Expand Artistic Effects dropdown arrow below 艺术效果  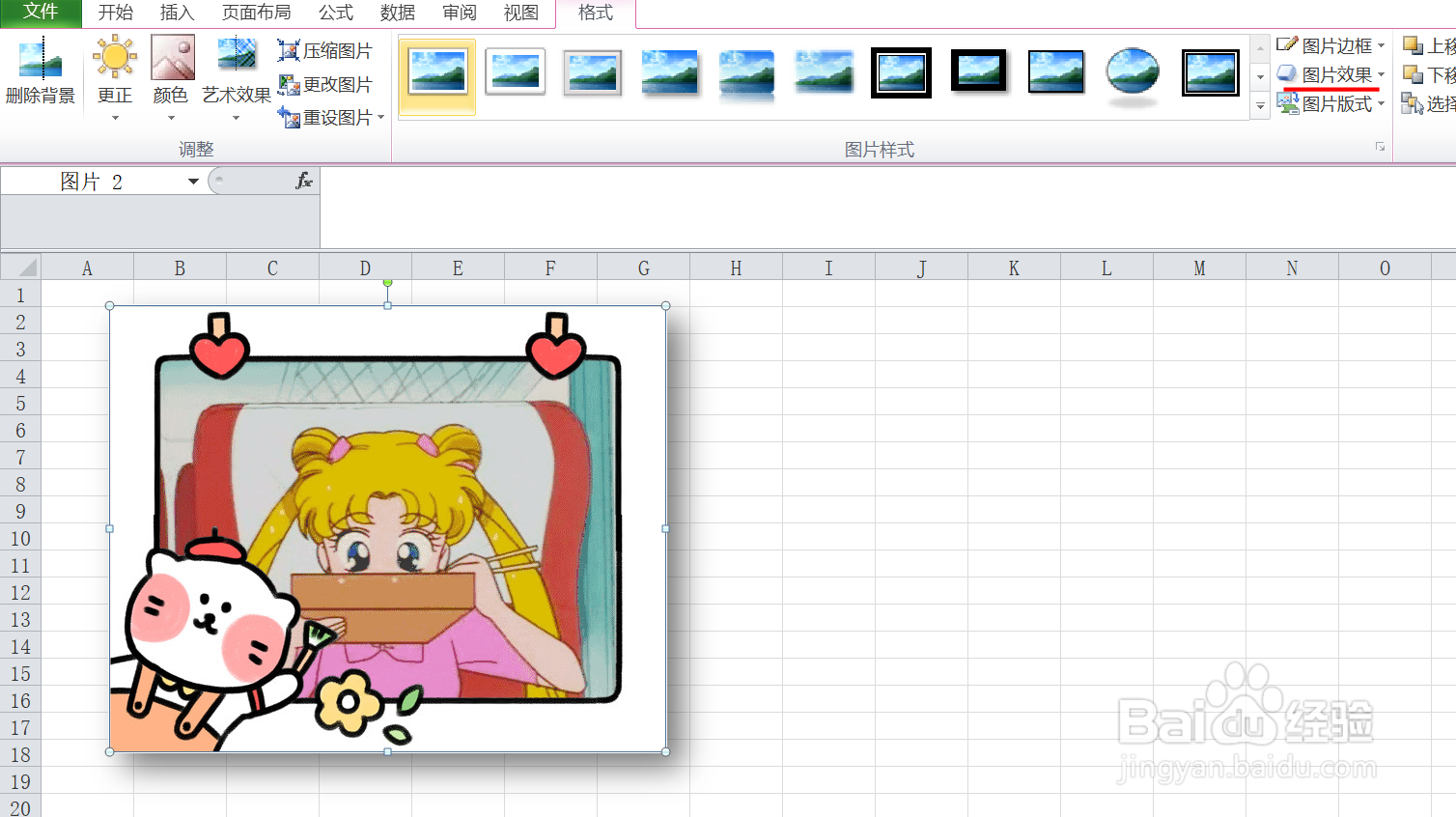point(237,118)
